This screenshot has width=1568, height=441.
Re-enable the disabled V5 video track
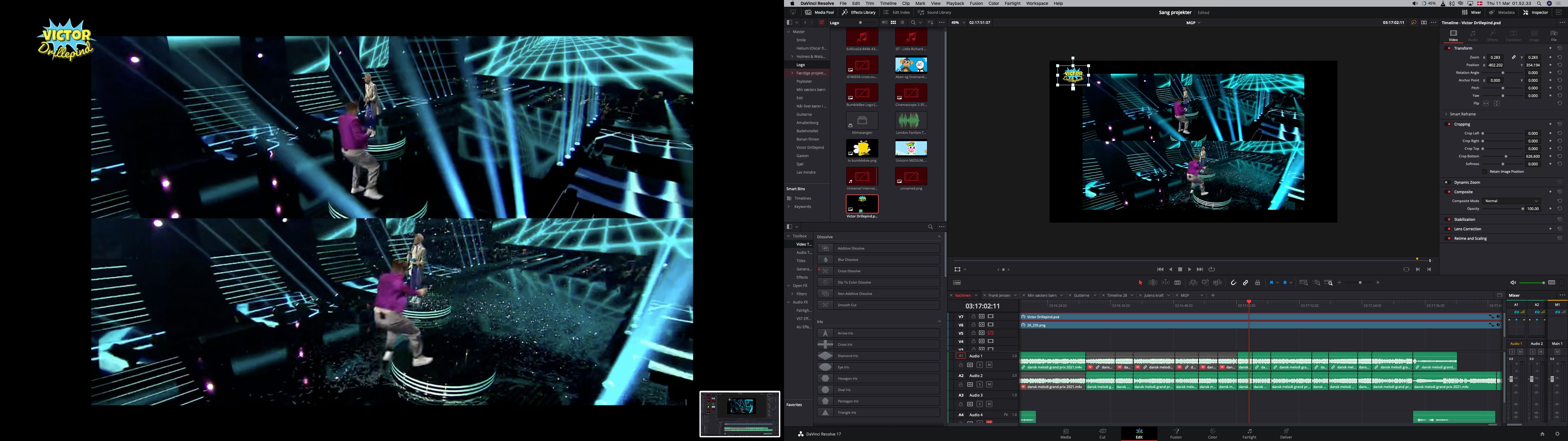point(990,333)
